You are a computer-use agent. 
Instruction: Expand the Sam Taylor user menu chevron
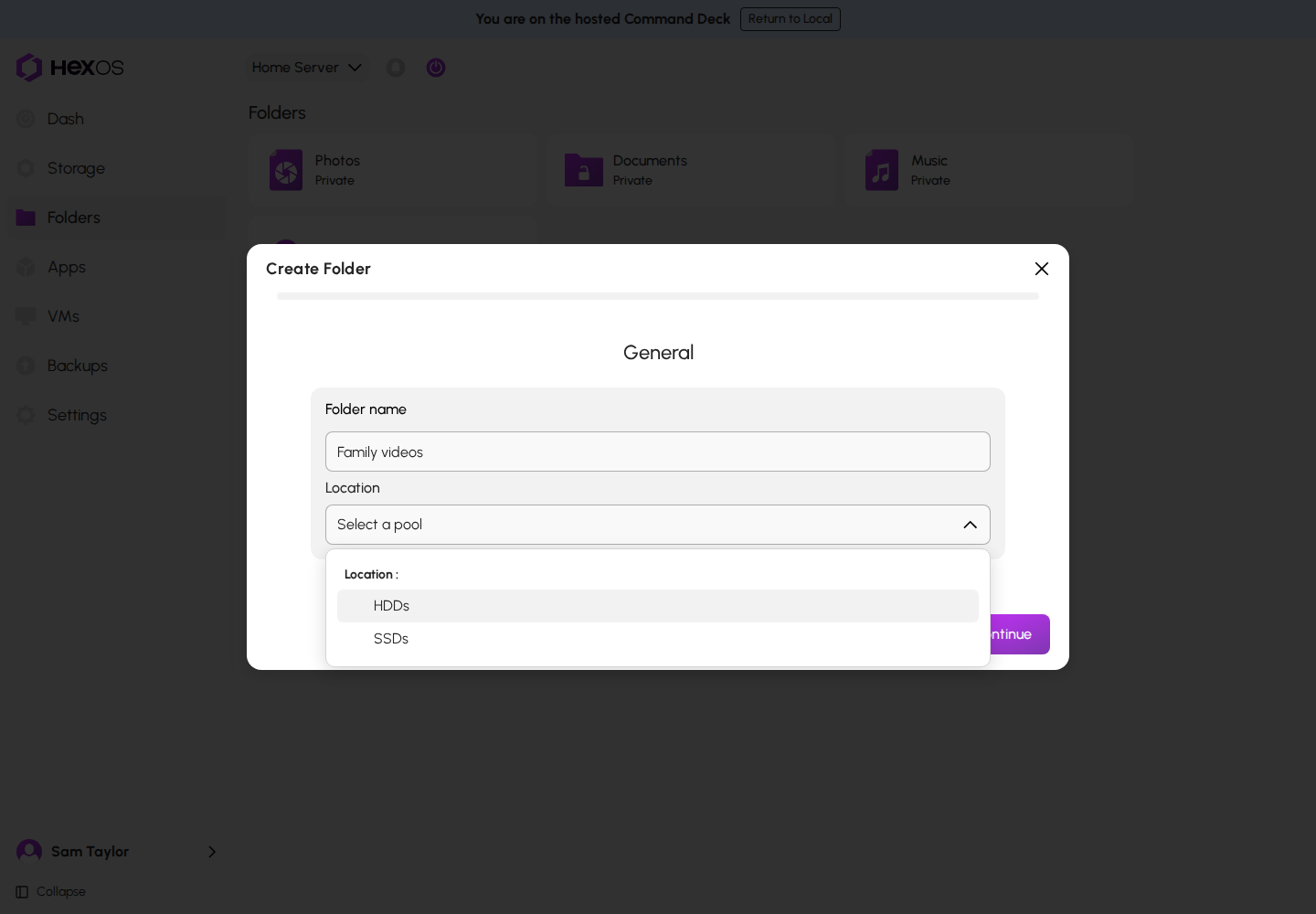212,852
